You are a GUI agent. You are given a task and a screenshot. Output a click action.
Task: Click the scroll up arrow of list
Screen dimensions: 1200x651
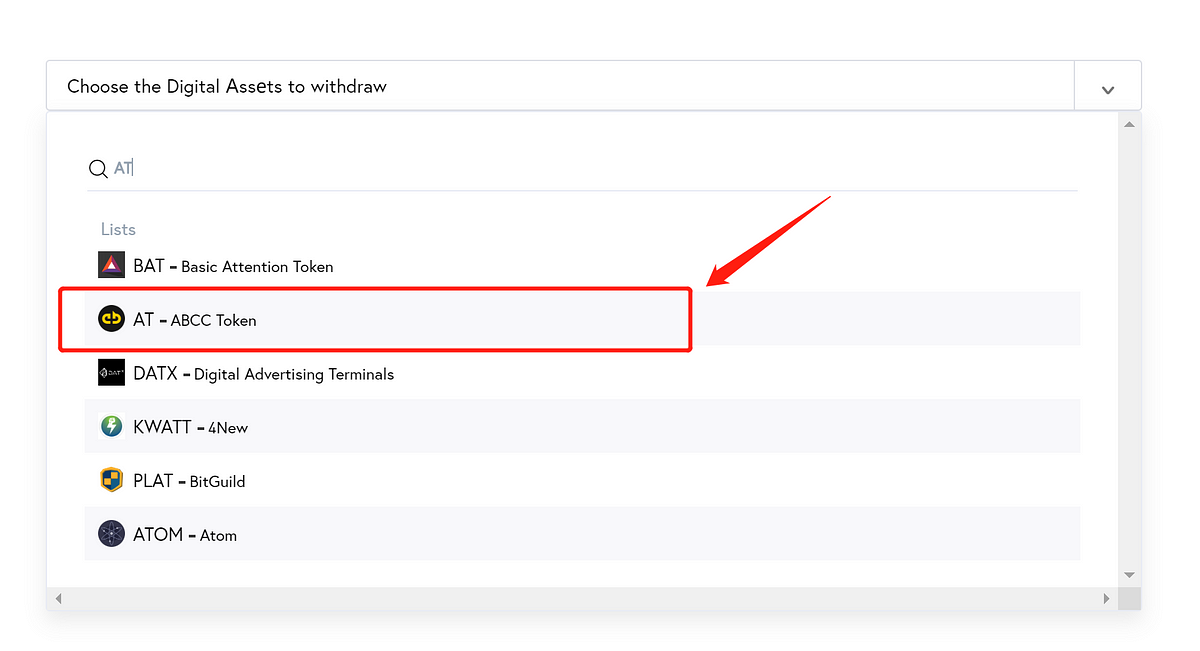1129,125
